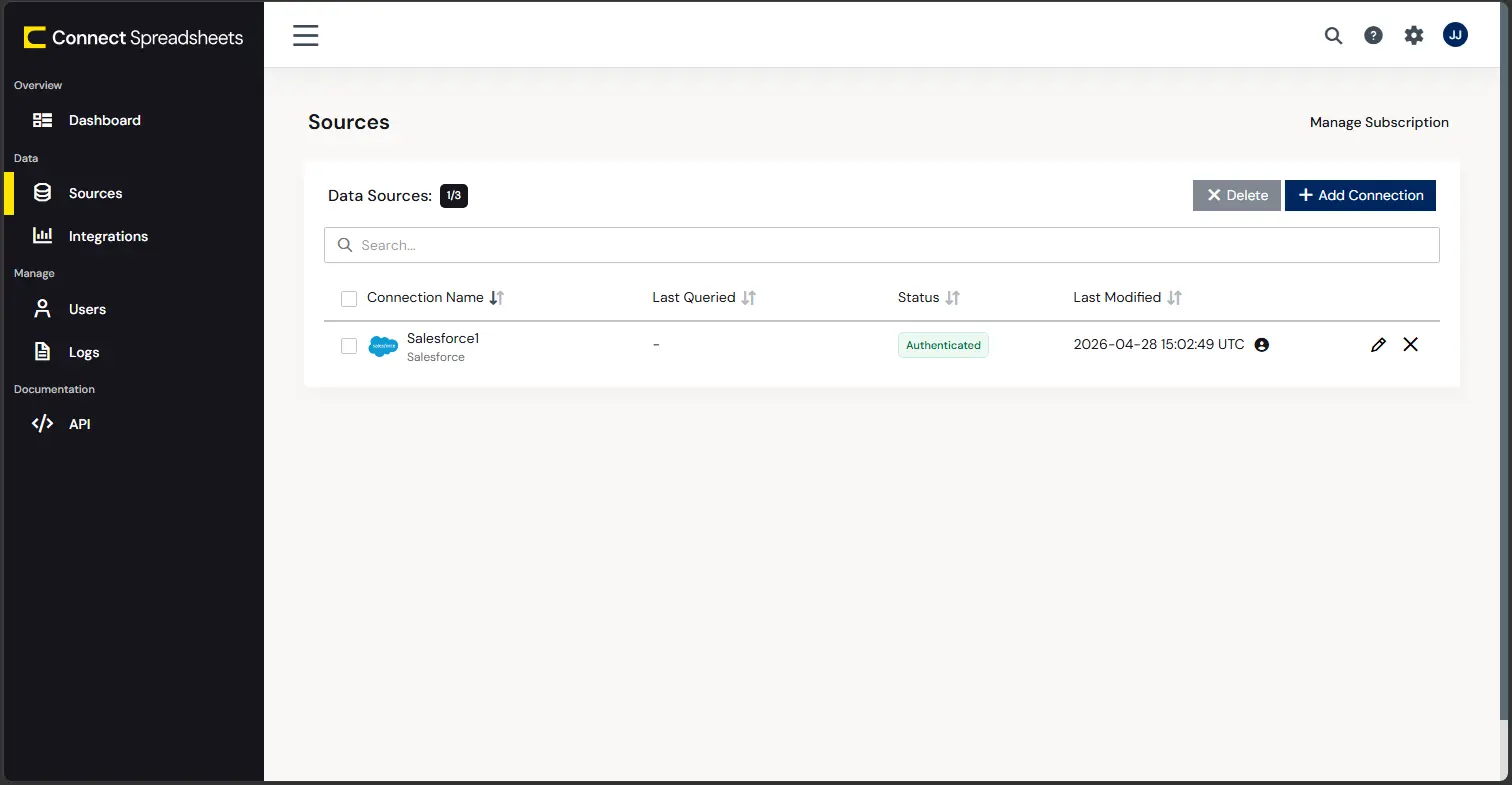Sort by Connection Name arrows
Screen dimensions: 1512x785
[x=497, y=298]
